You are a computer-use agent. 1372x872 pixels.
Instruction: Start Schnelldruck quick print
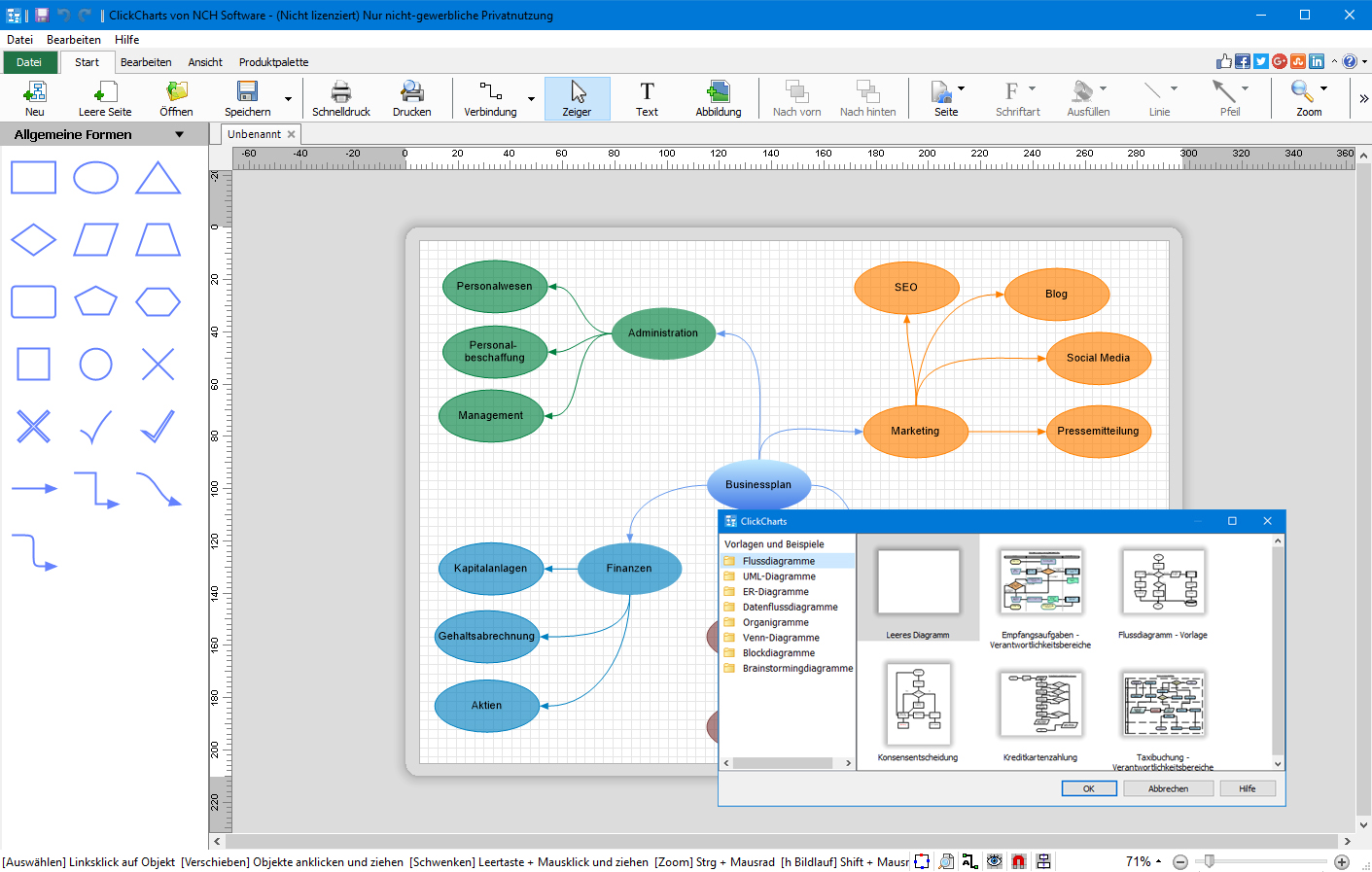click(341, 99)
